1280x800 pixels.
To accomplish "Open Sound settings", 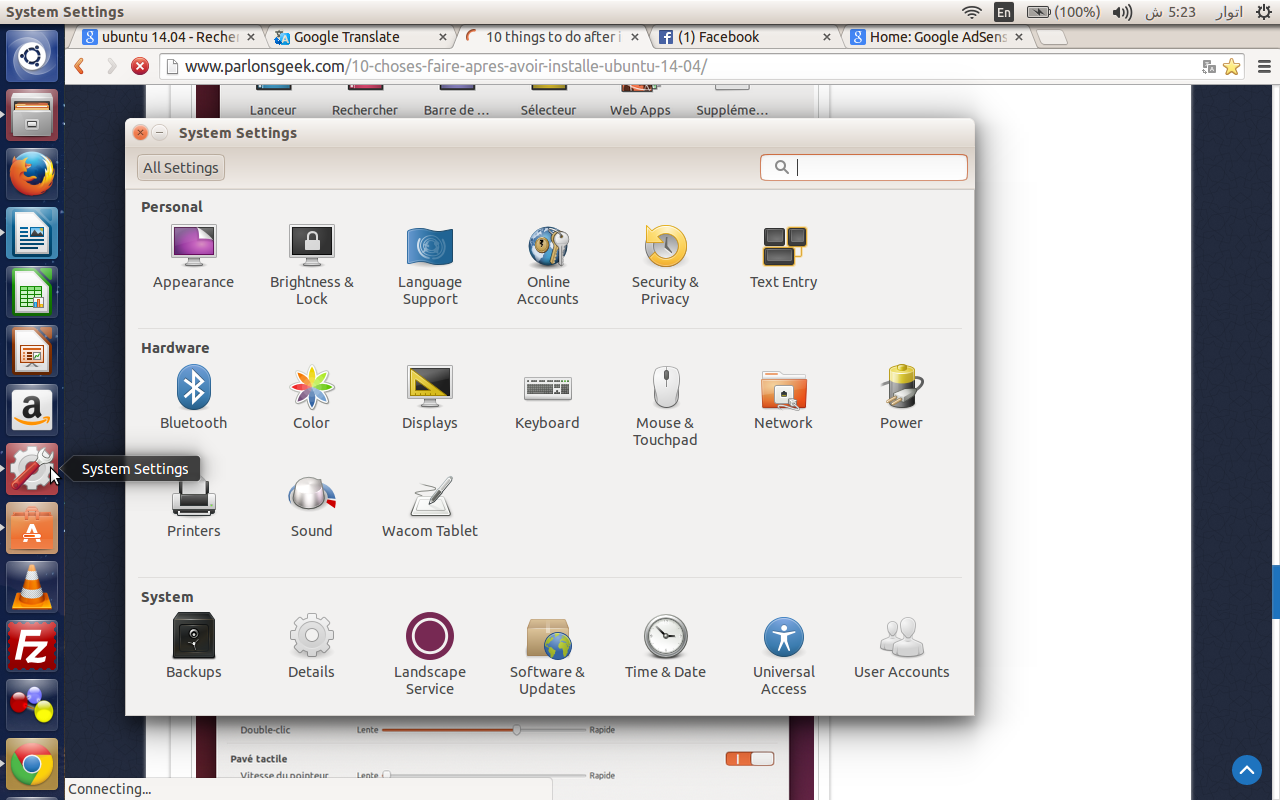I will coord(311,508).
